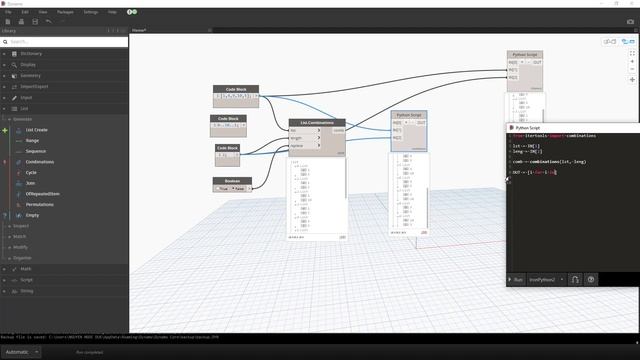Click the minus on the top Python Script node
Screen dimensions: 640x360
[x=529, y=62]
